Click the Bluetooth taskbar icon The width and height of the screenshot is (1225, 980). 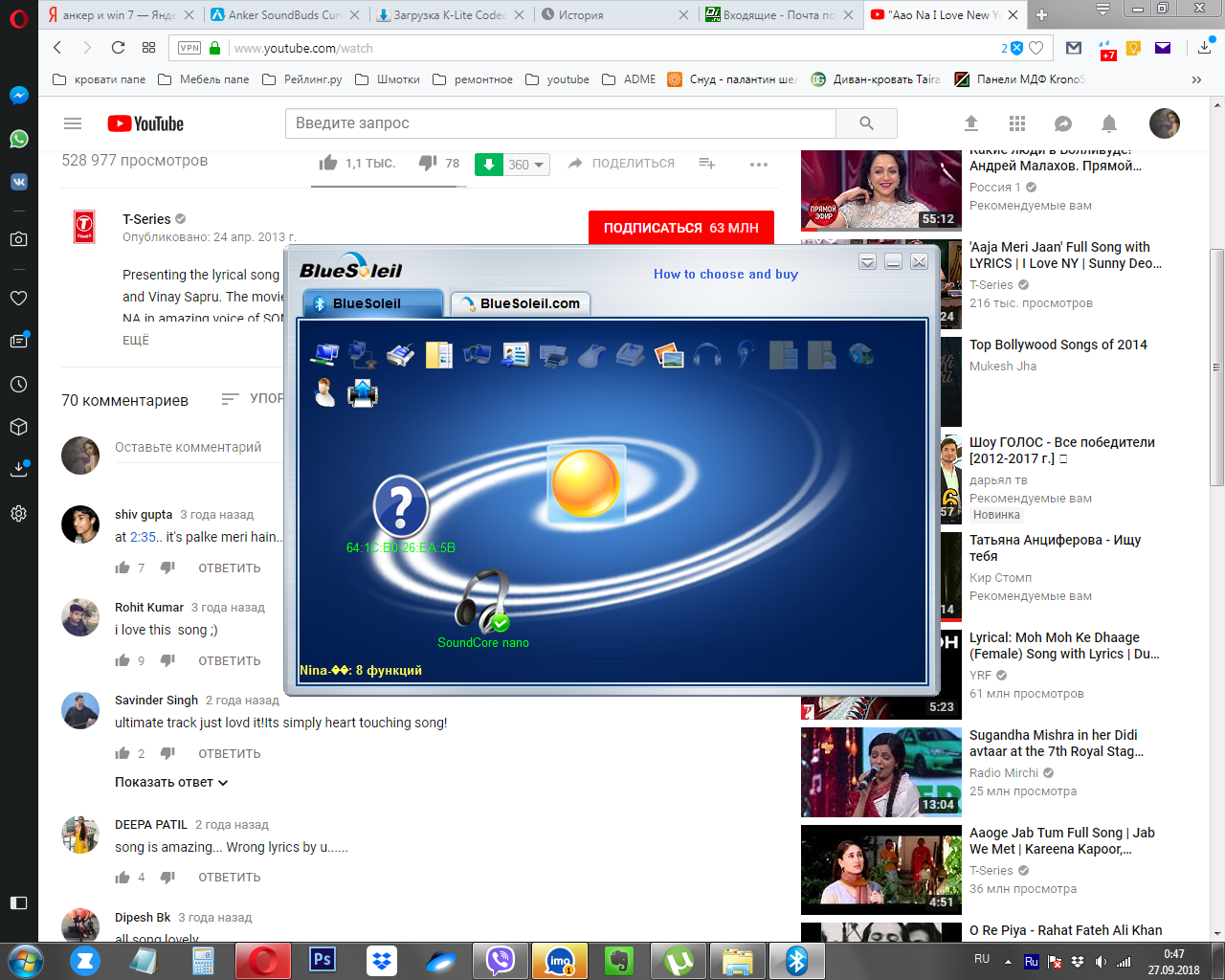[x=797, y=960]
